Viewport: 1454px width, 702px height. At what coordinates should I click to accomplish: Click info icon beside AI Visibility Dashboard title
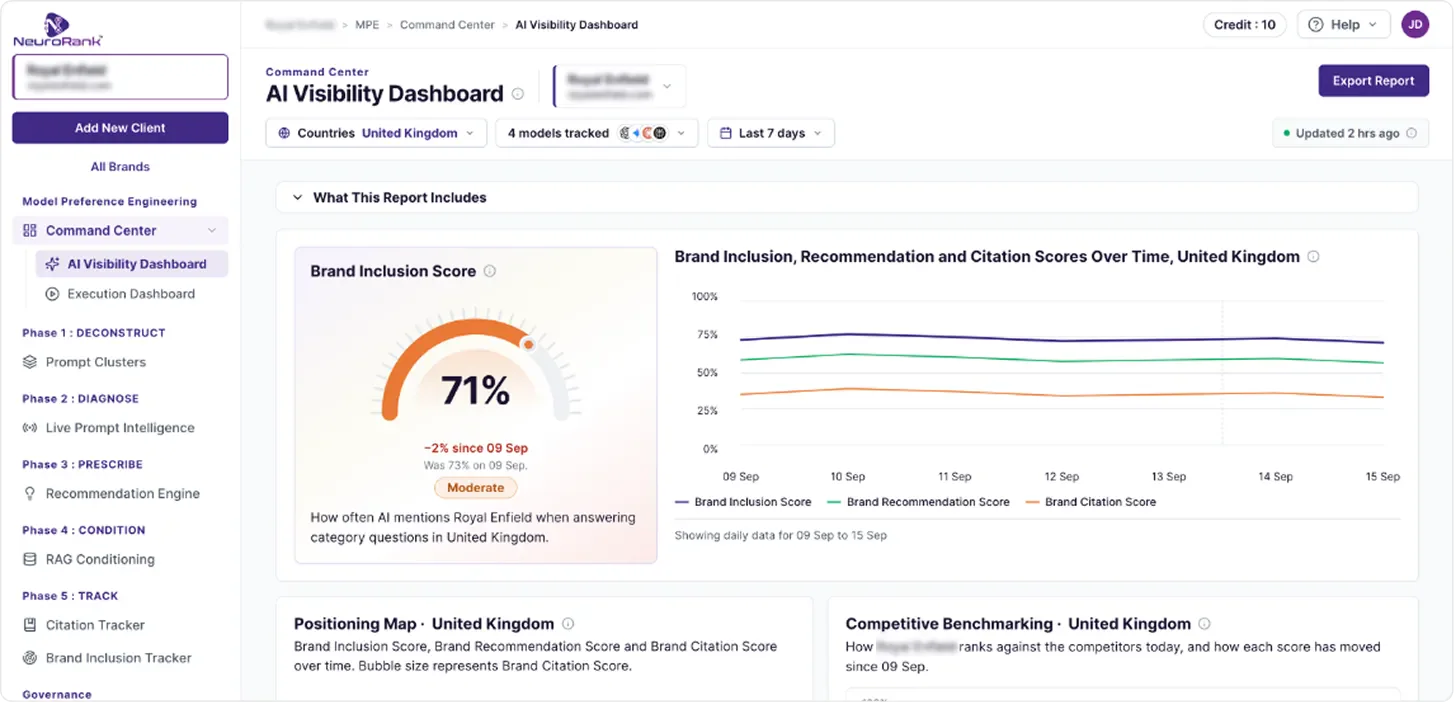[518, 94]
